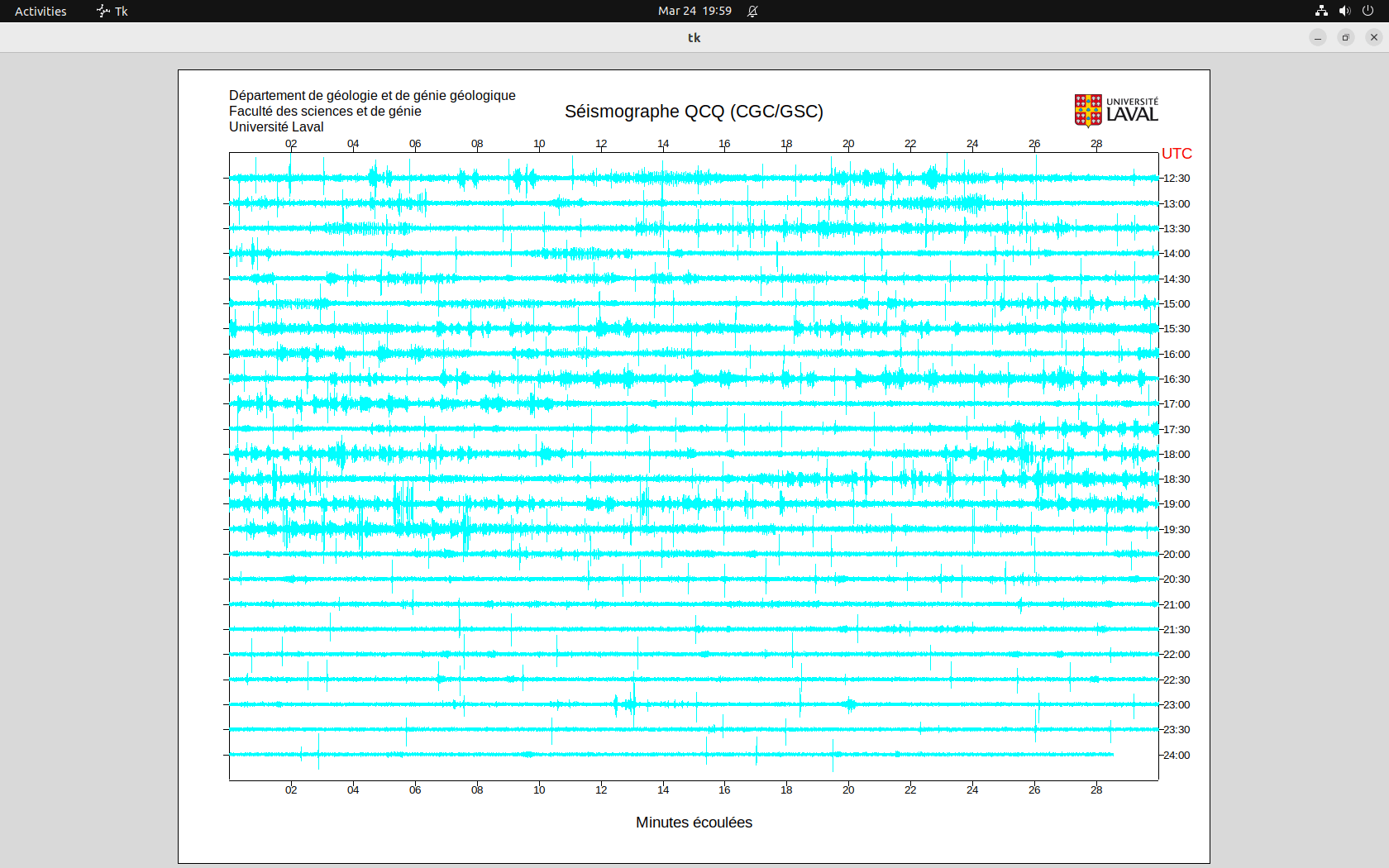Click the 12:30 time label
This screenshot has width=1389, height=868.
pos(1177,179)
